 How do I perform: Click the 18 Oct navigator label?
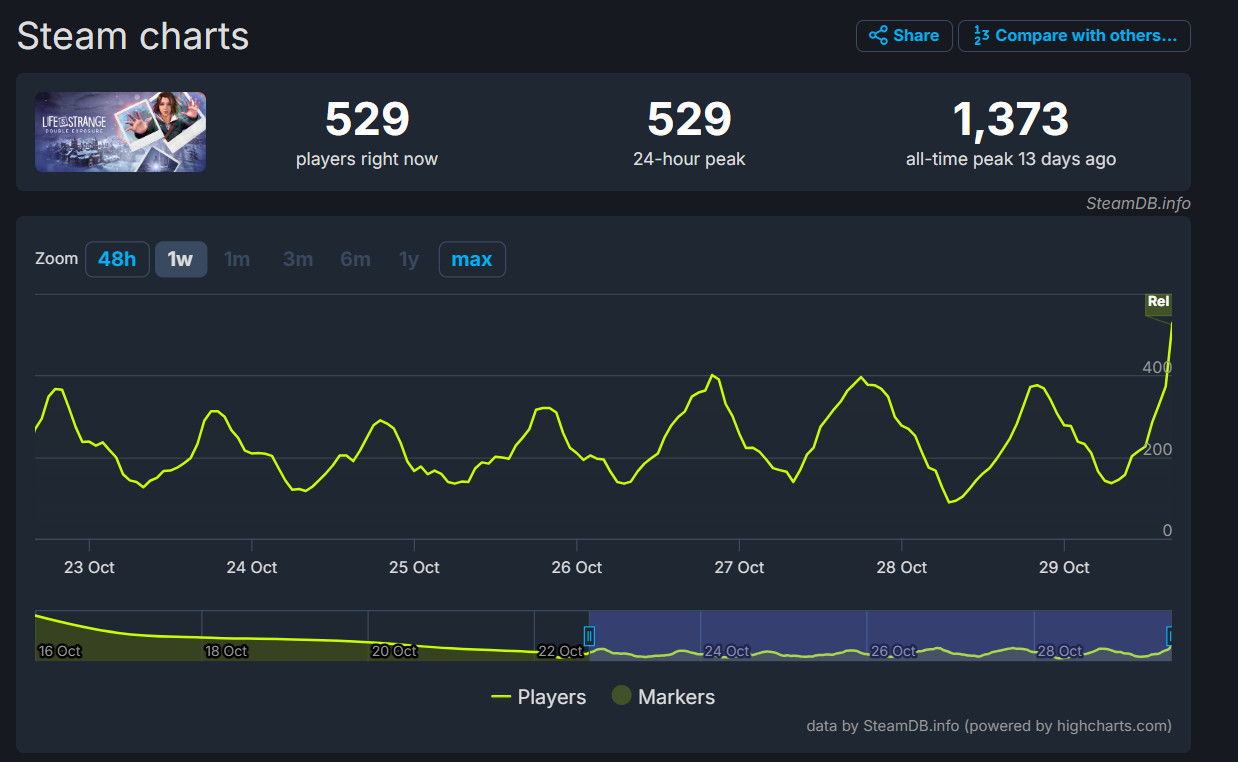[x=226, y=651]
